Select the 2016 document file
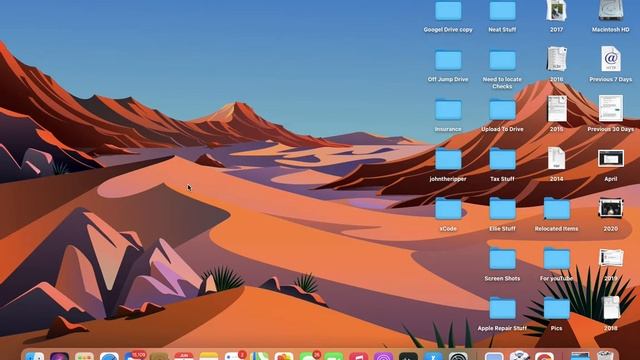This screenshot has width=640, height=360. (556, 59)
